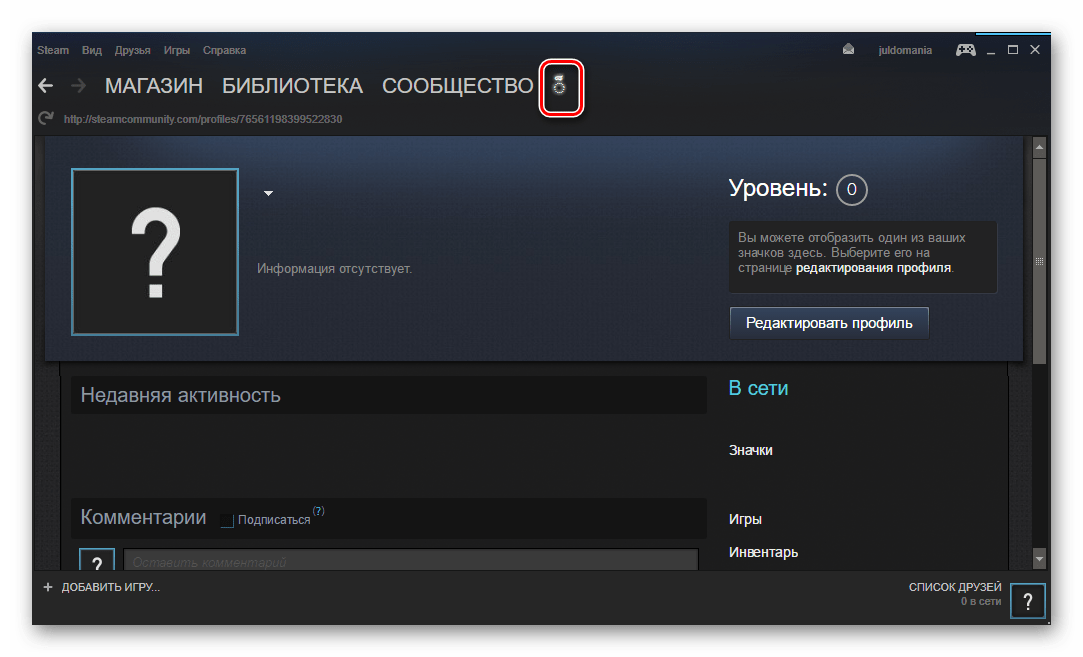The width and height of the screenshot is (1083, 657).
Task: Click the plus icon next to ДОБАВИТЬ ИГРУ
Action: click(x=48, y=587)
